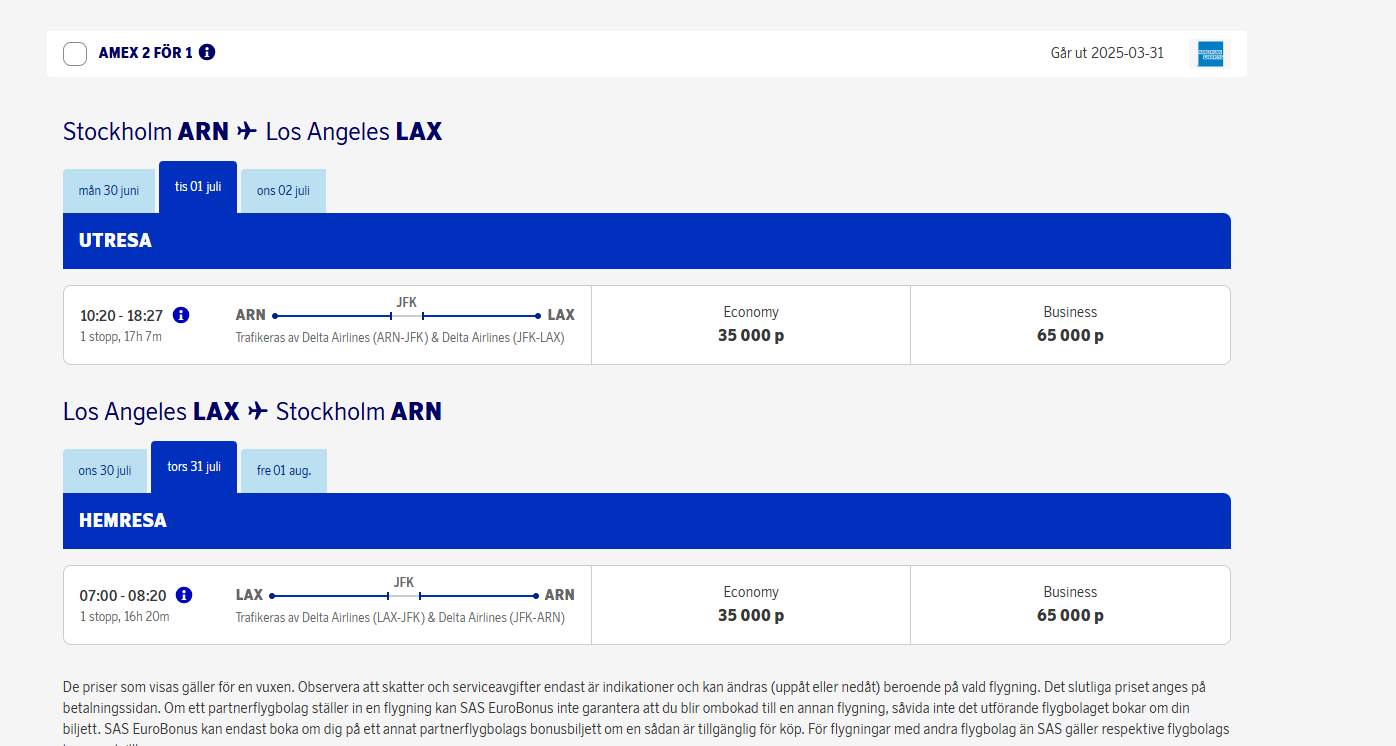
Task: Click the UTRESA header bar
Action: click(646, 241)
